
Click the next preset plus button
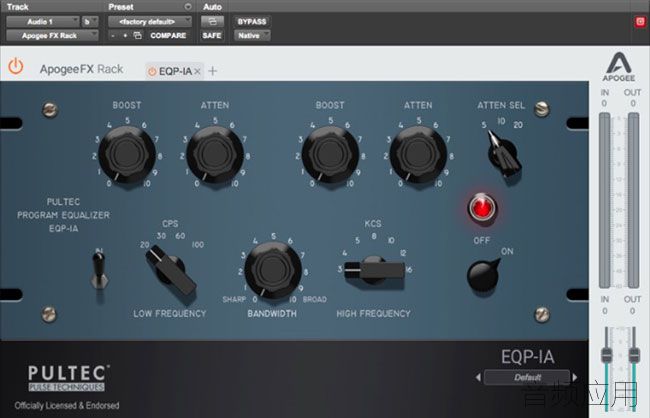125,36
